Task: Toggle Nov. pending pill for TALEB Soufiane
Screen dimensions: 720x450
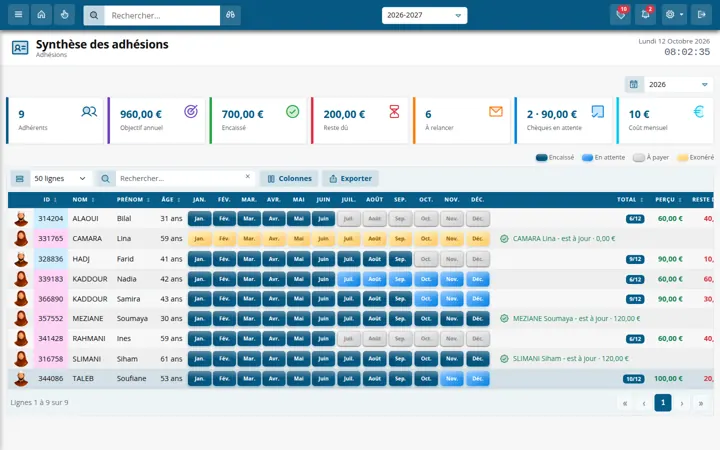Action: click(452, 379)
